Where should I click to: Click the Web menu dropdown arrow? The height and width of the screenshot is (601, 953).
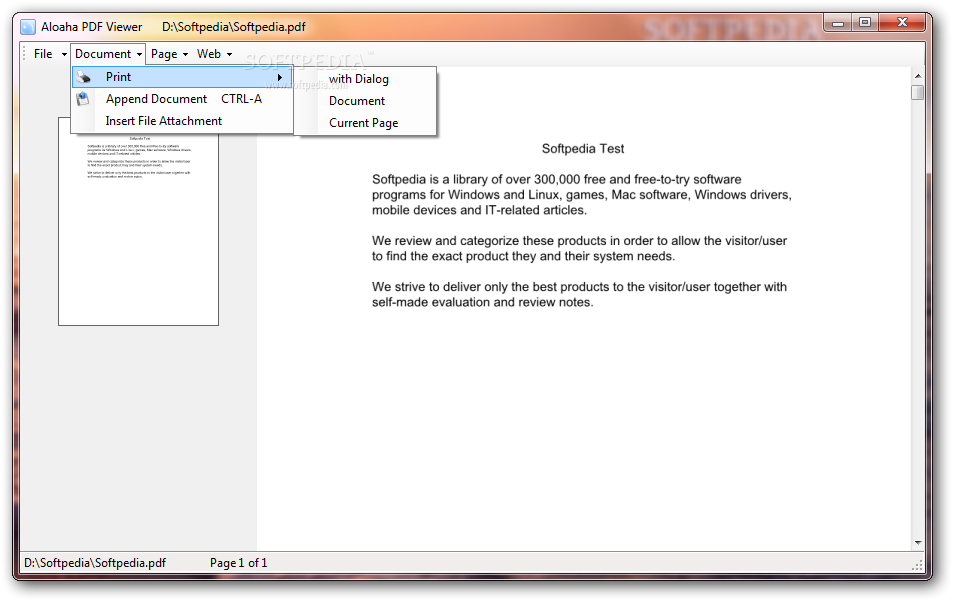[230, 55]
